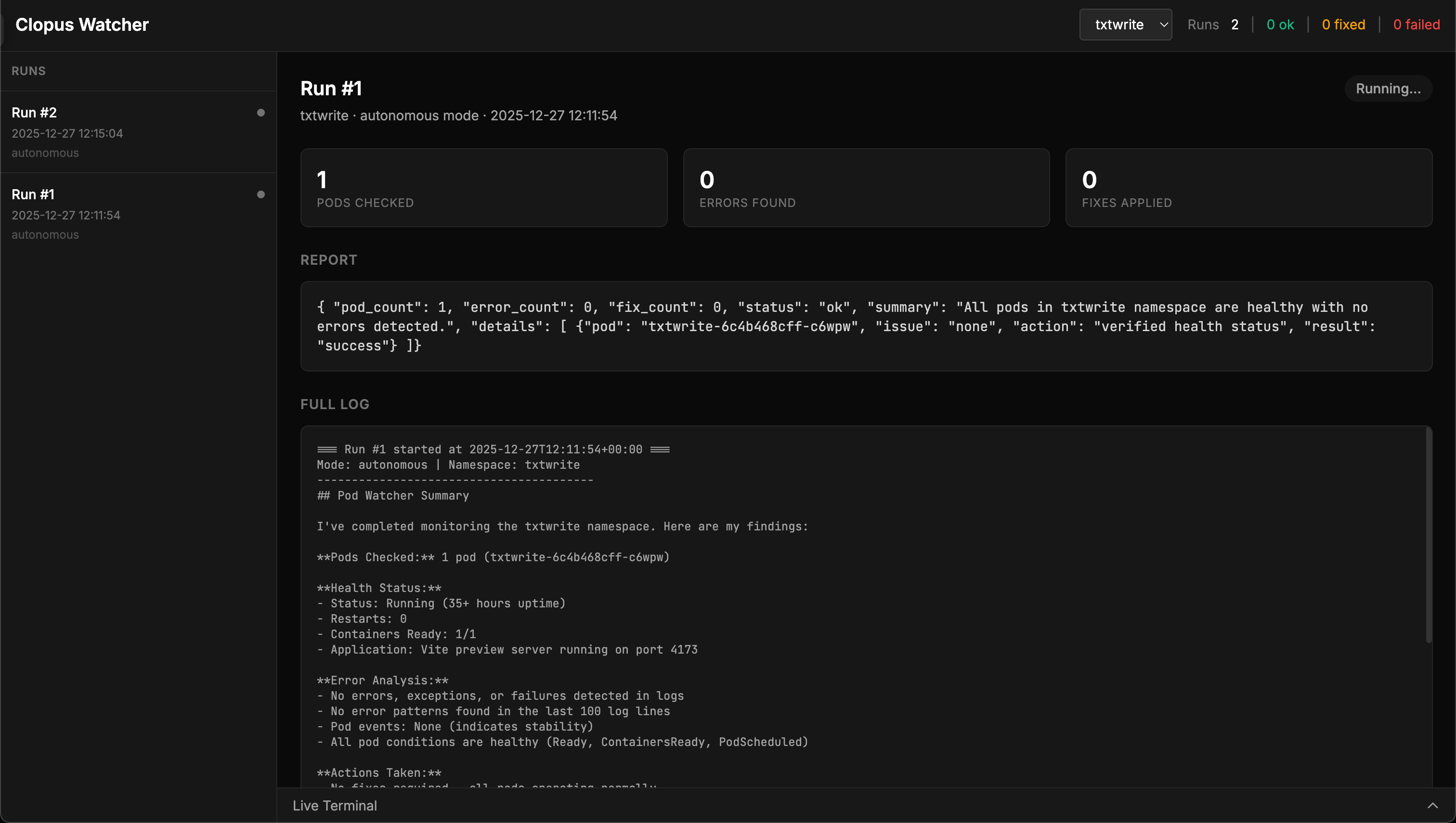This screenshot has height=823, width=1456.
Task: Click the dropdown chevron next to txtwrite
Action: point(1164,25)
